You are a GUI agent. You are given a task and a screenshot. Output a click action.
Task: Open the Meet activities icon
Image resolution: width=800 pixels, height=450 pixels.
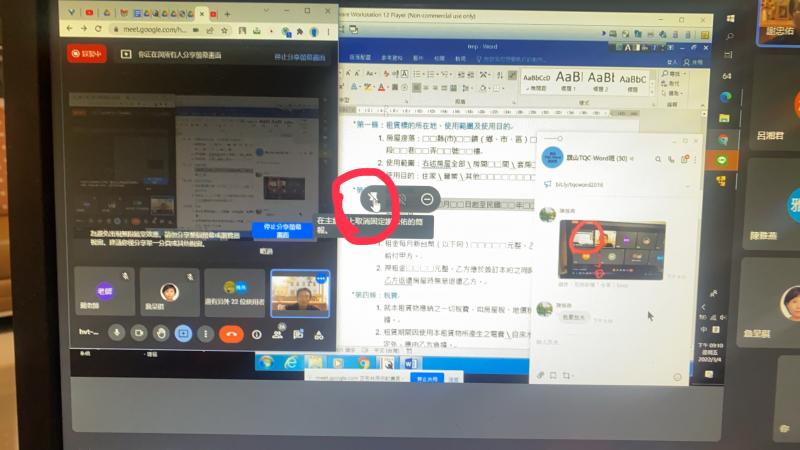pyautogui.click(x=318, y=335)
